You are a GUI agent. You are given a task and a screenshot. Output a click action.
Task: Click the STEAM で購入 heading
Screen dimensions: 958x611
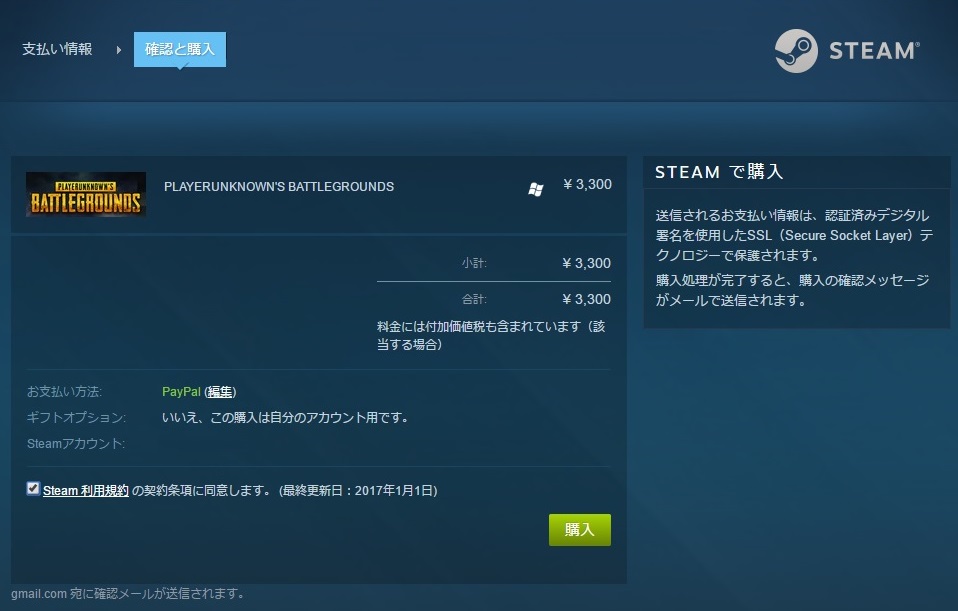click(719, 172)
